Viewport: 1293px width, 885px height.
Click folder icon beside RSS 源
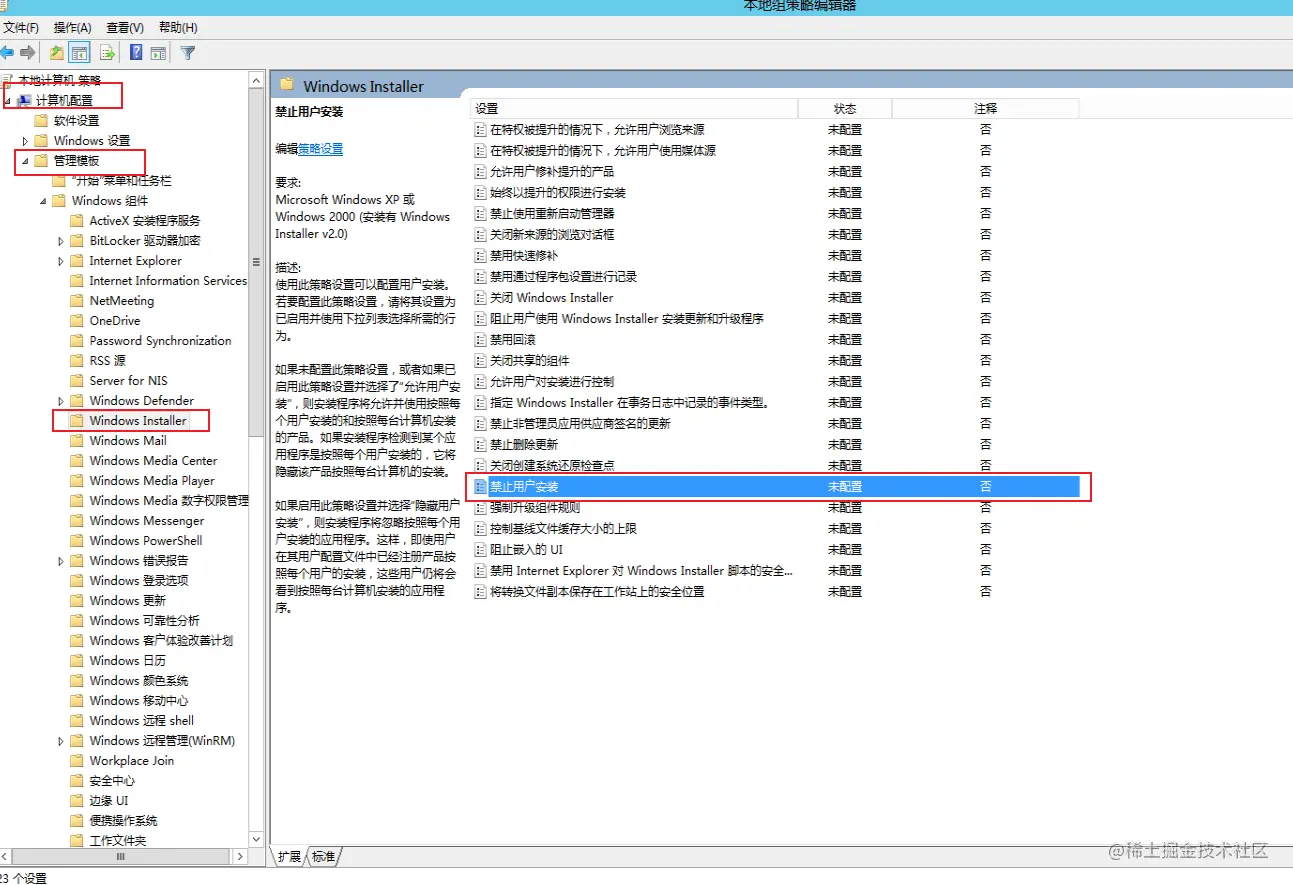(77, 360)
